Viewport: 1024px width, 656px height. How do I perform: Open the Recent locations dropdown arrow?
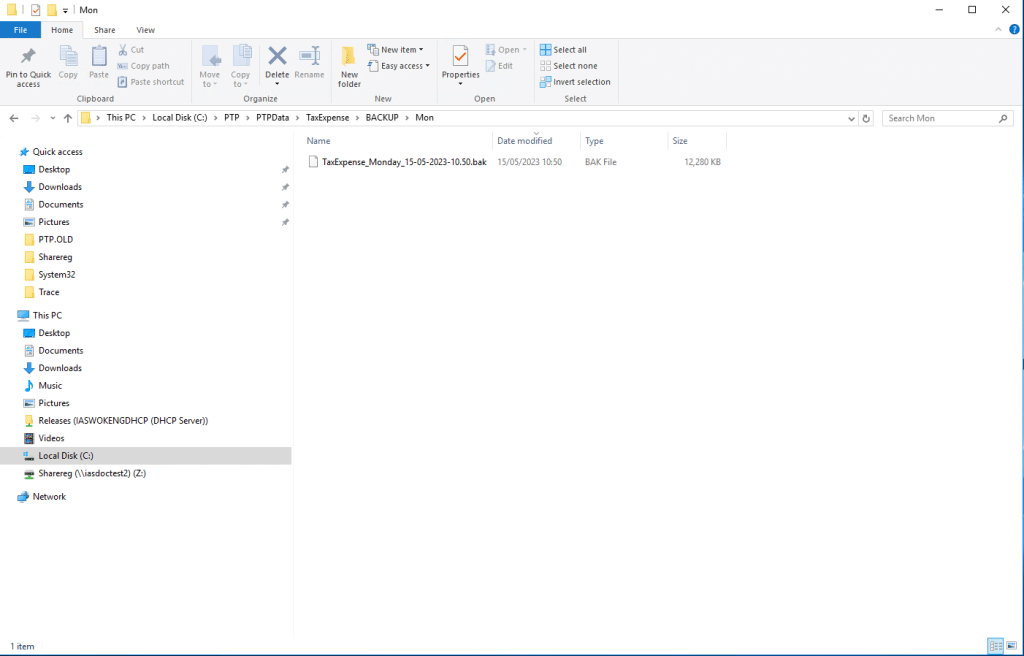click(x=52, y=119)
